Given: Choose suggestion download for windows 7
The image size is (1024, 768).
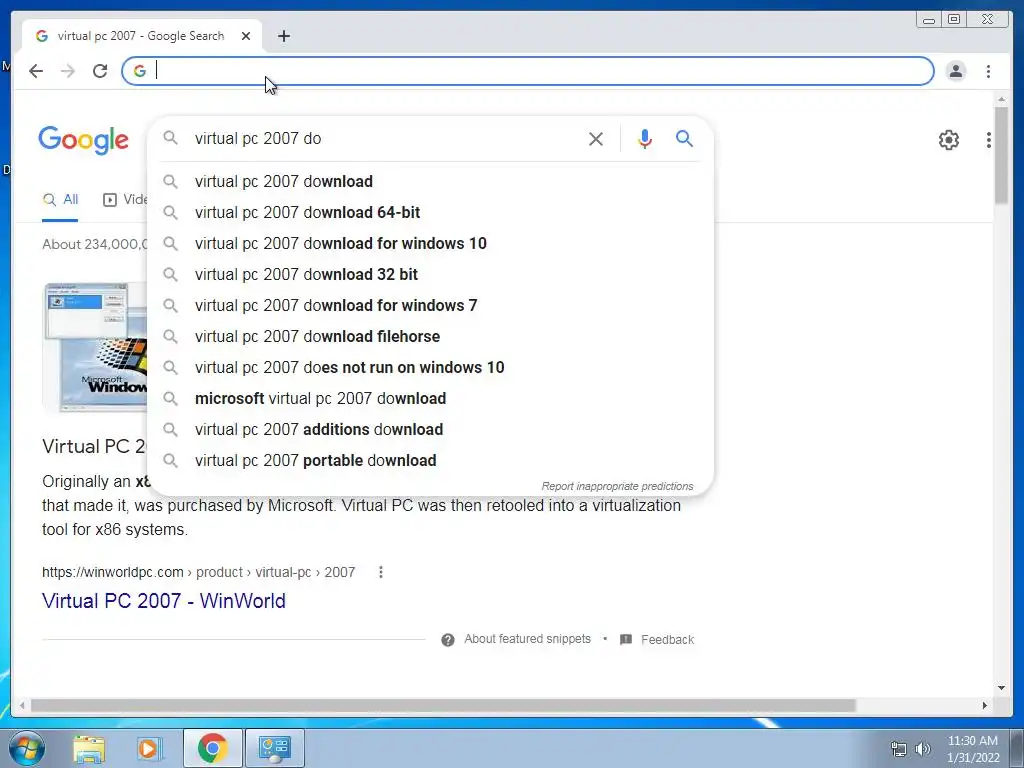Looking at the screenshot, I should click(x=431, y=306).
